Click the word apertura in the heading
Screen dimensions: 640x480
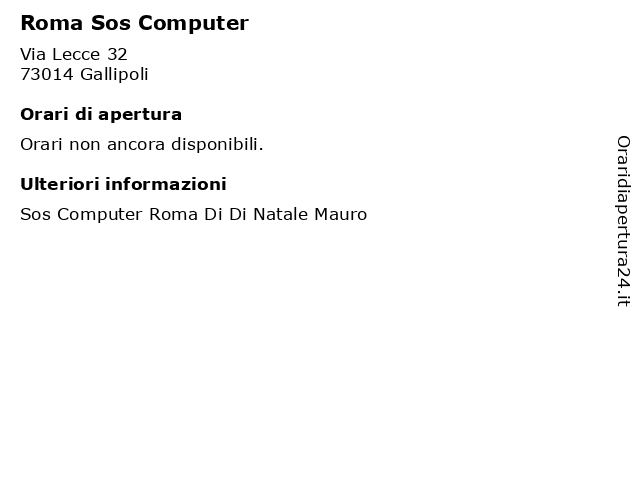[140, 116]
